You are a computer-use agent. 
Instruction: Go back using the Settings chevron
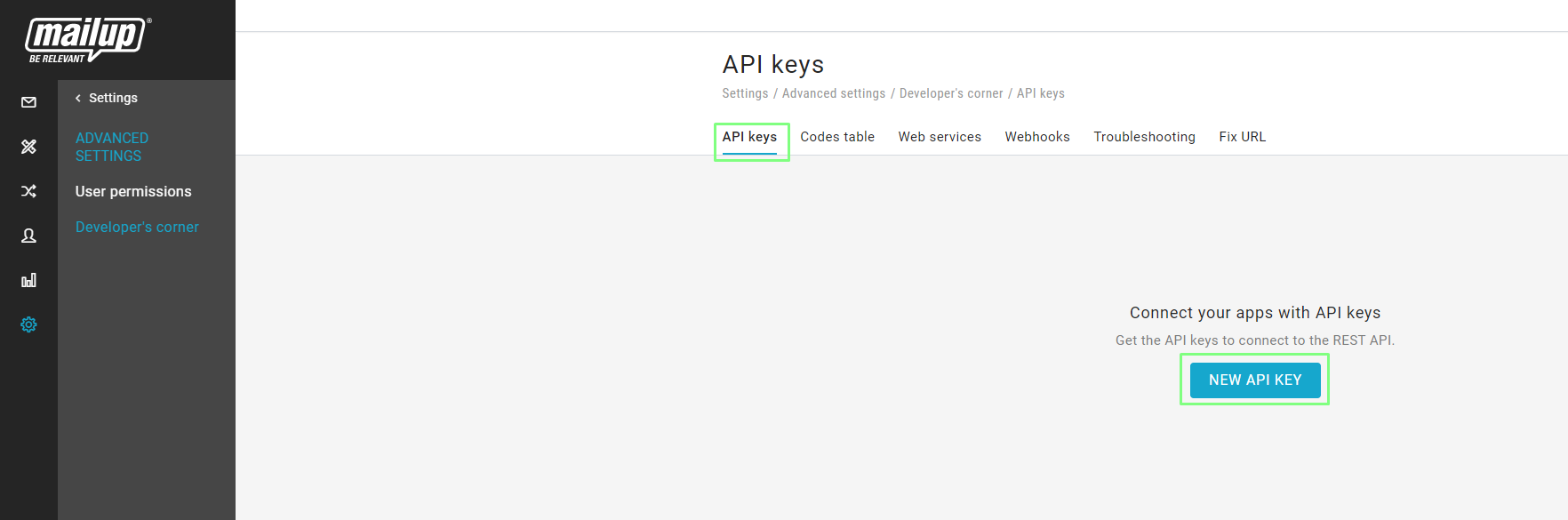click(78, 98)
